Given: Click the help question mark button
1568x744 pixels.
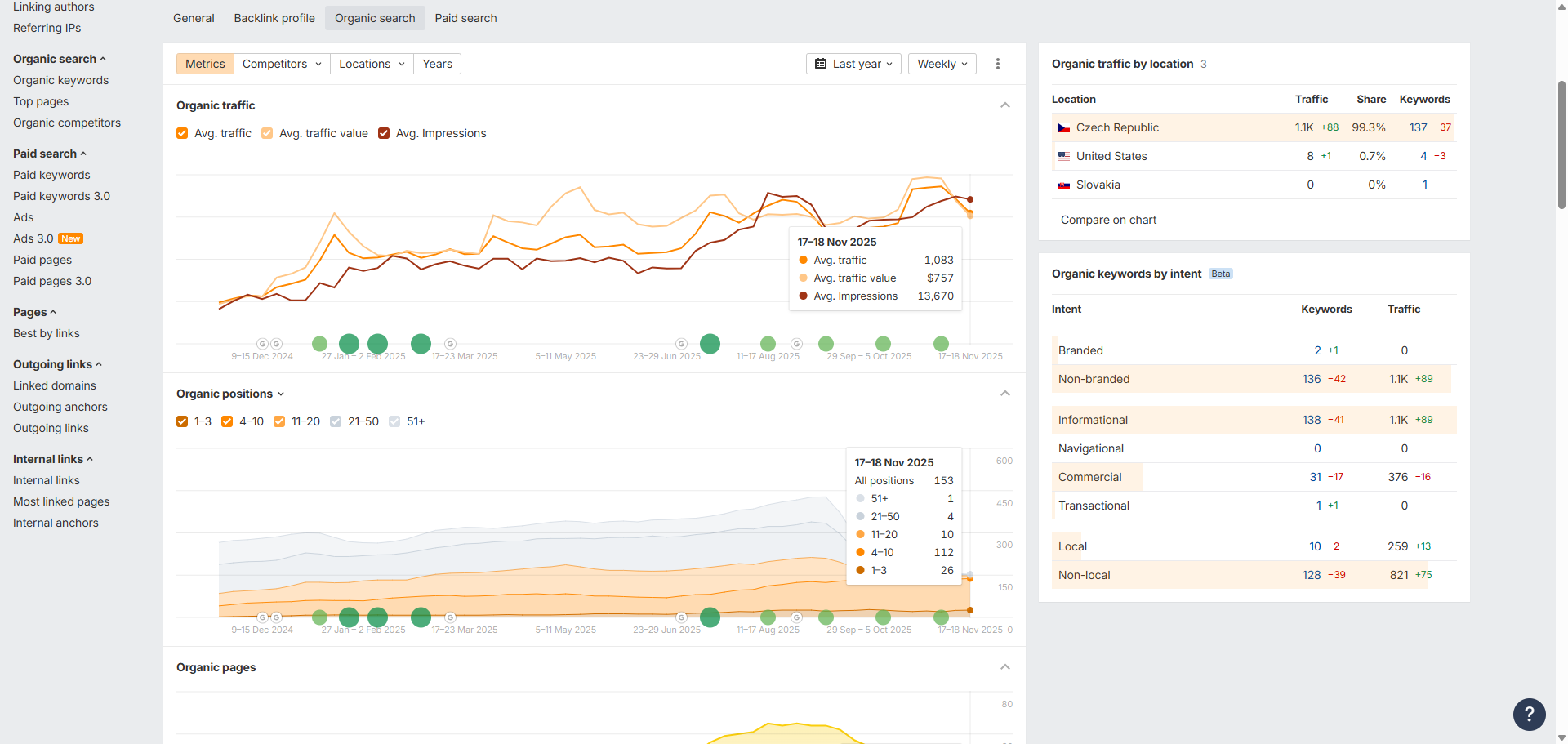Looking at the screenshot, I should pyautogui.click(x=1529, y=714).
